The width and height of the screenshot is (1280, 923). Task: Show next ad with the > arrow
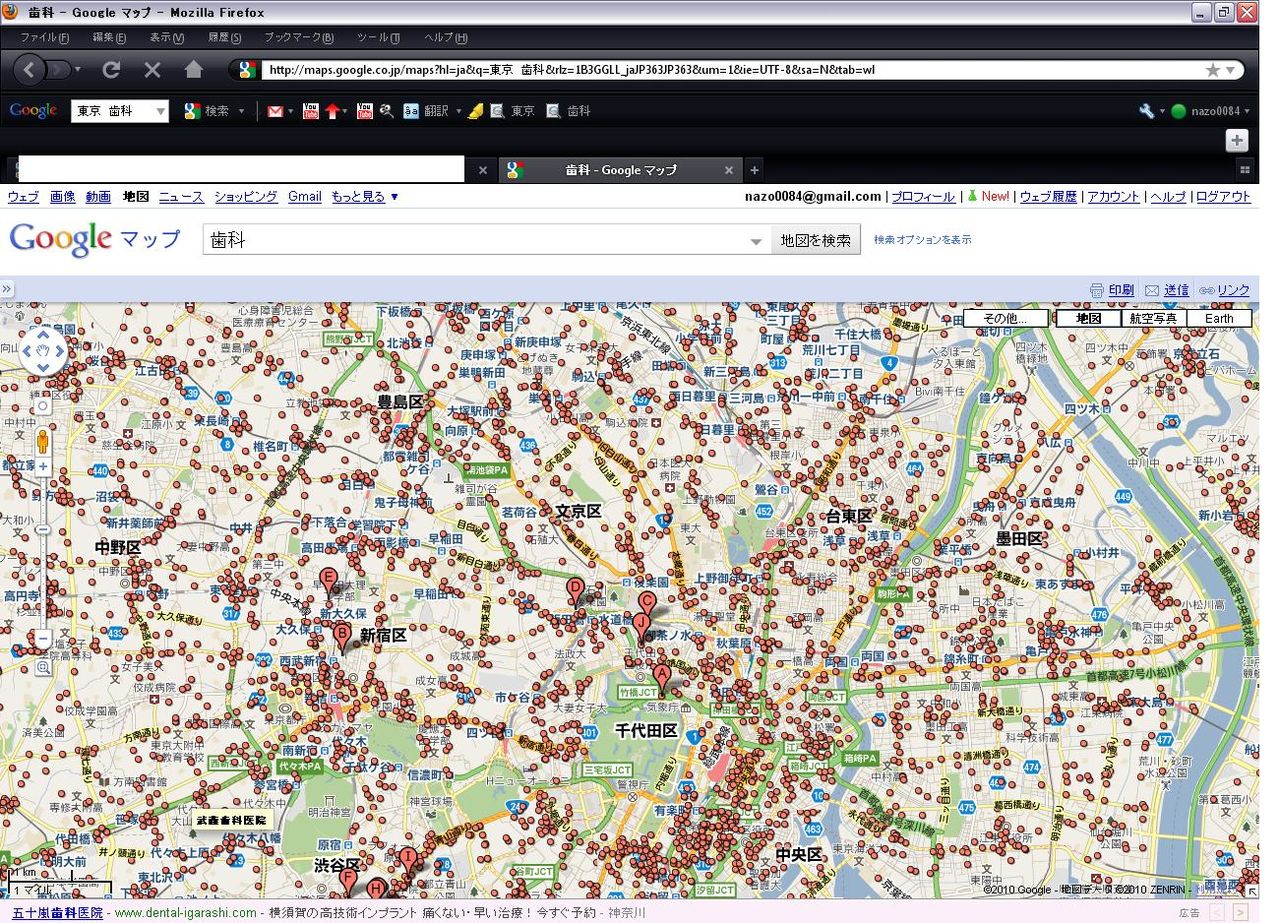1240,912
